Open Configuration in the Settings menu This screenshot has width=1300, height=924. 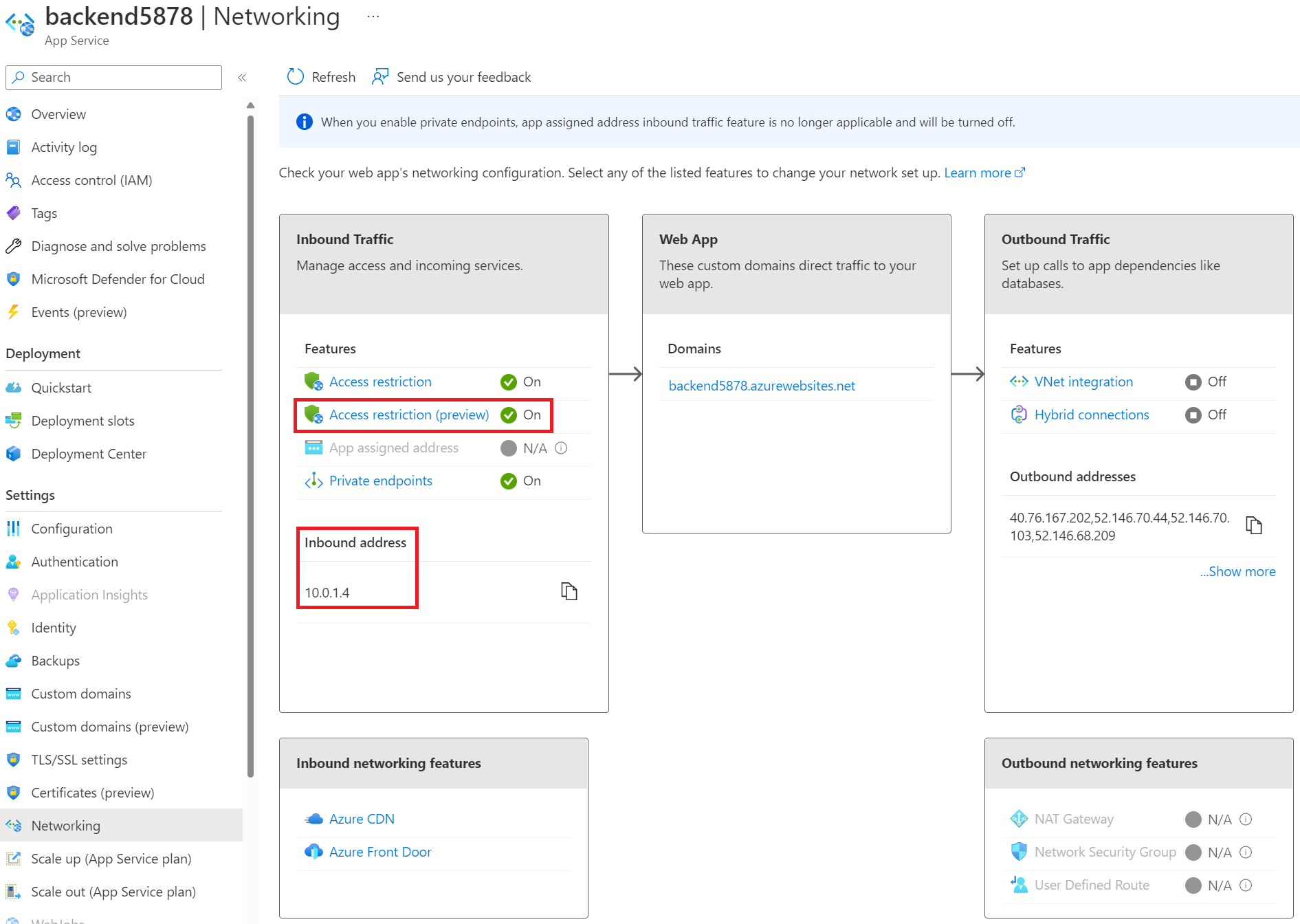click(x=71, y=529)
